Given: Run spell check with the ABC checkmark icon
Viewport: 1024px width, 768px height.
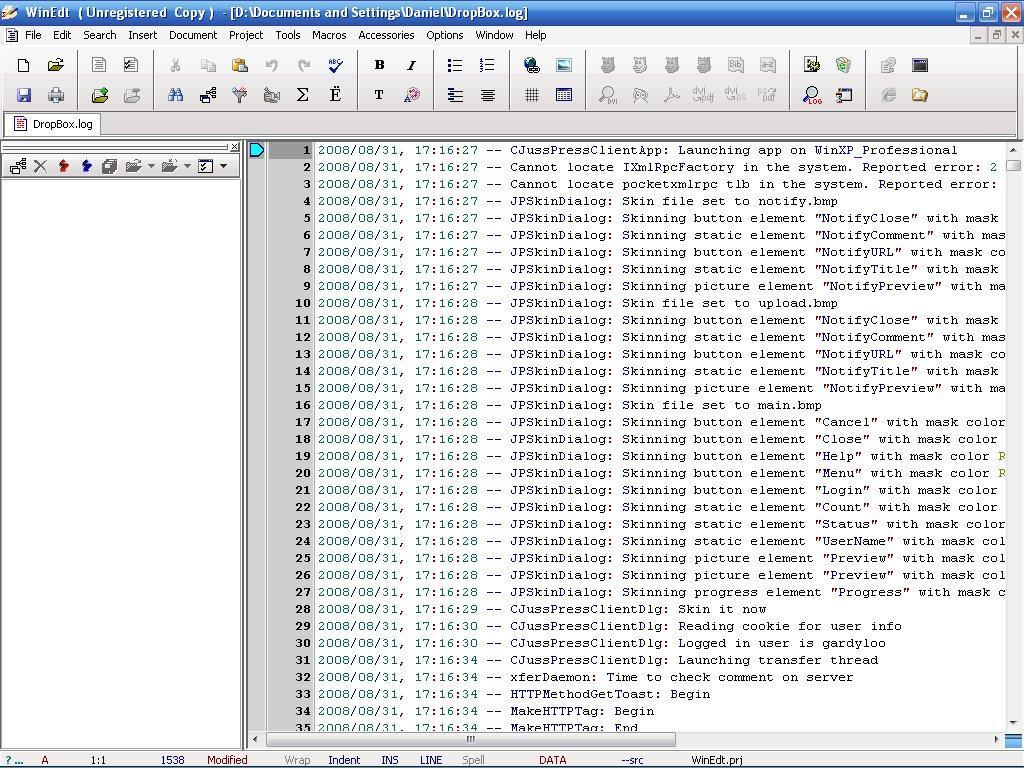Looking at the screenshot, I should pos(335,65).
